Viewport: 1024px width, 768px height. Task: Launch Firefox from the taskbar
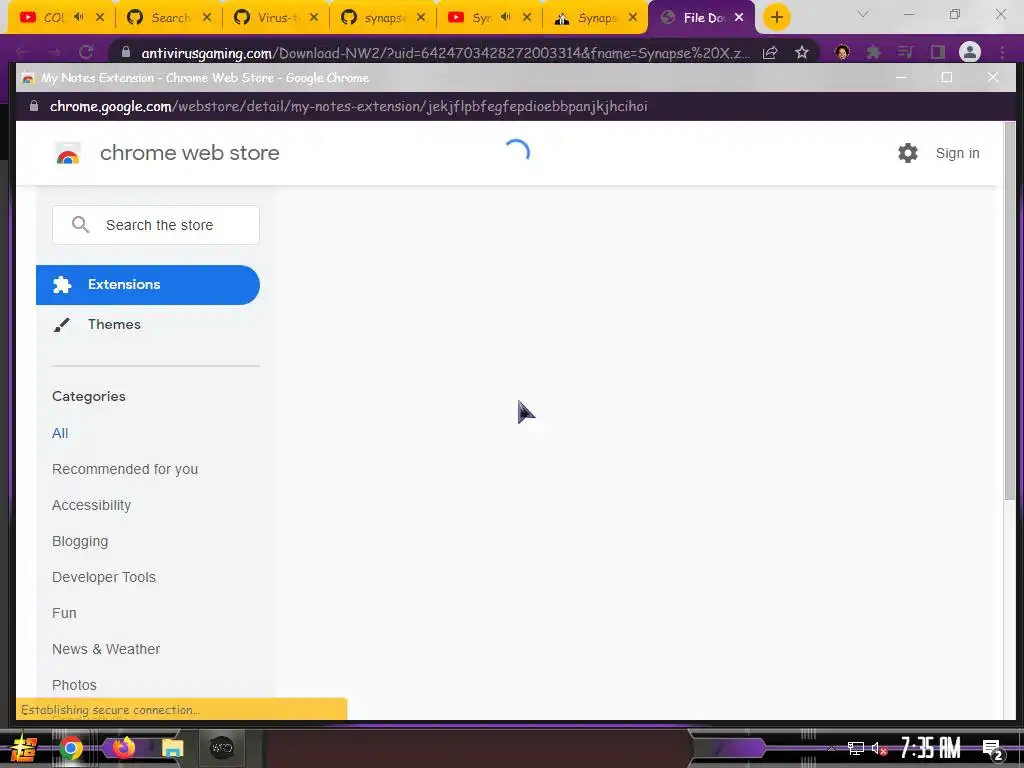click(x=122, y=747)
